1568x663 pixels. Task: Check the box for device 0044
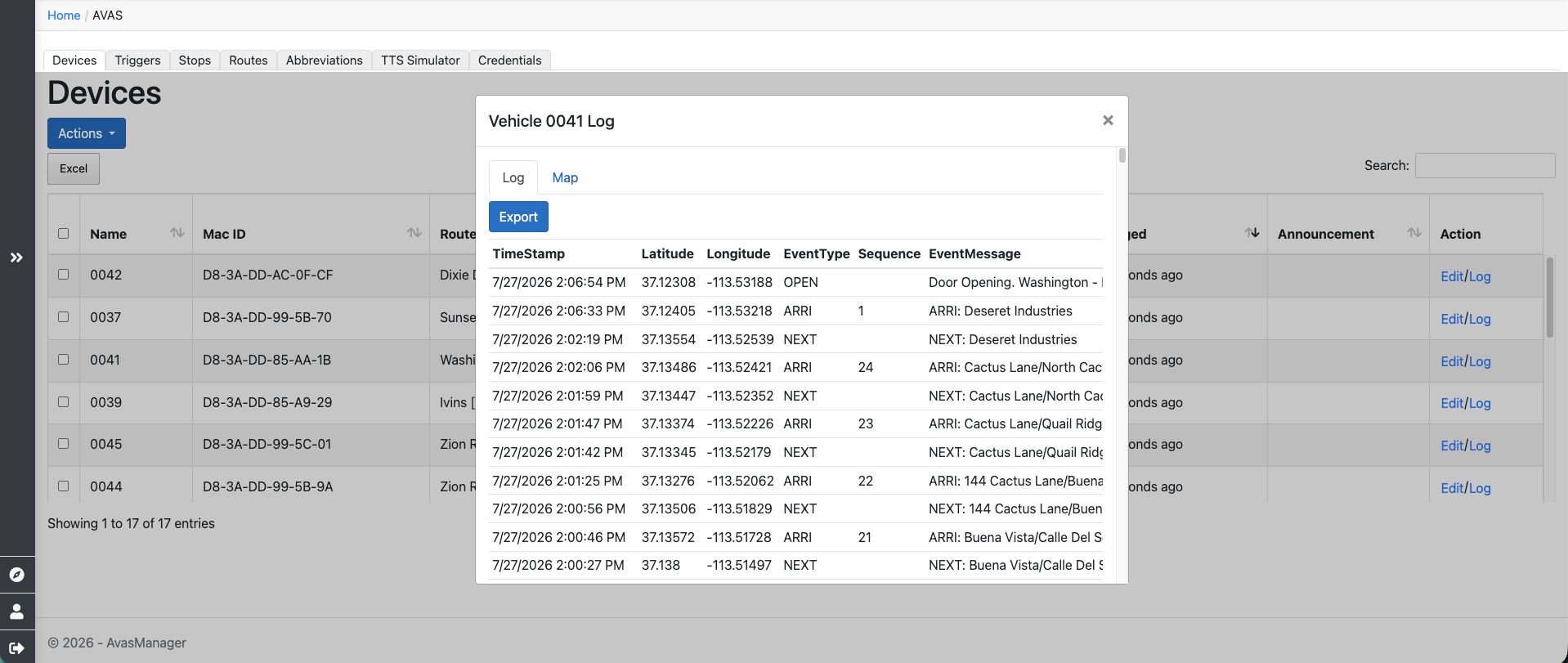point(64,486)
